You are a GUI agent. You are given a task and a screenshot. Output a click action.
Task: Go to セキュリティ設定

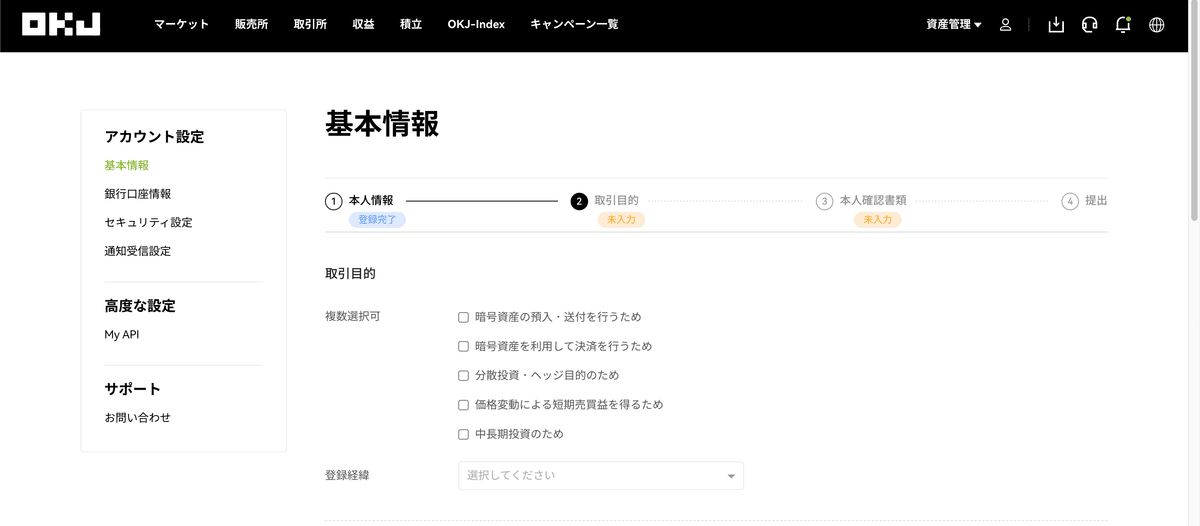tap(148, 222)
